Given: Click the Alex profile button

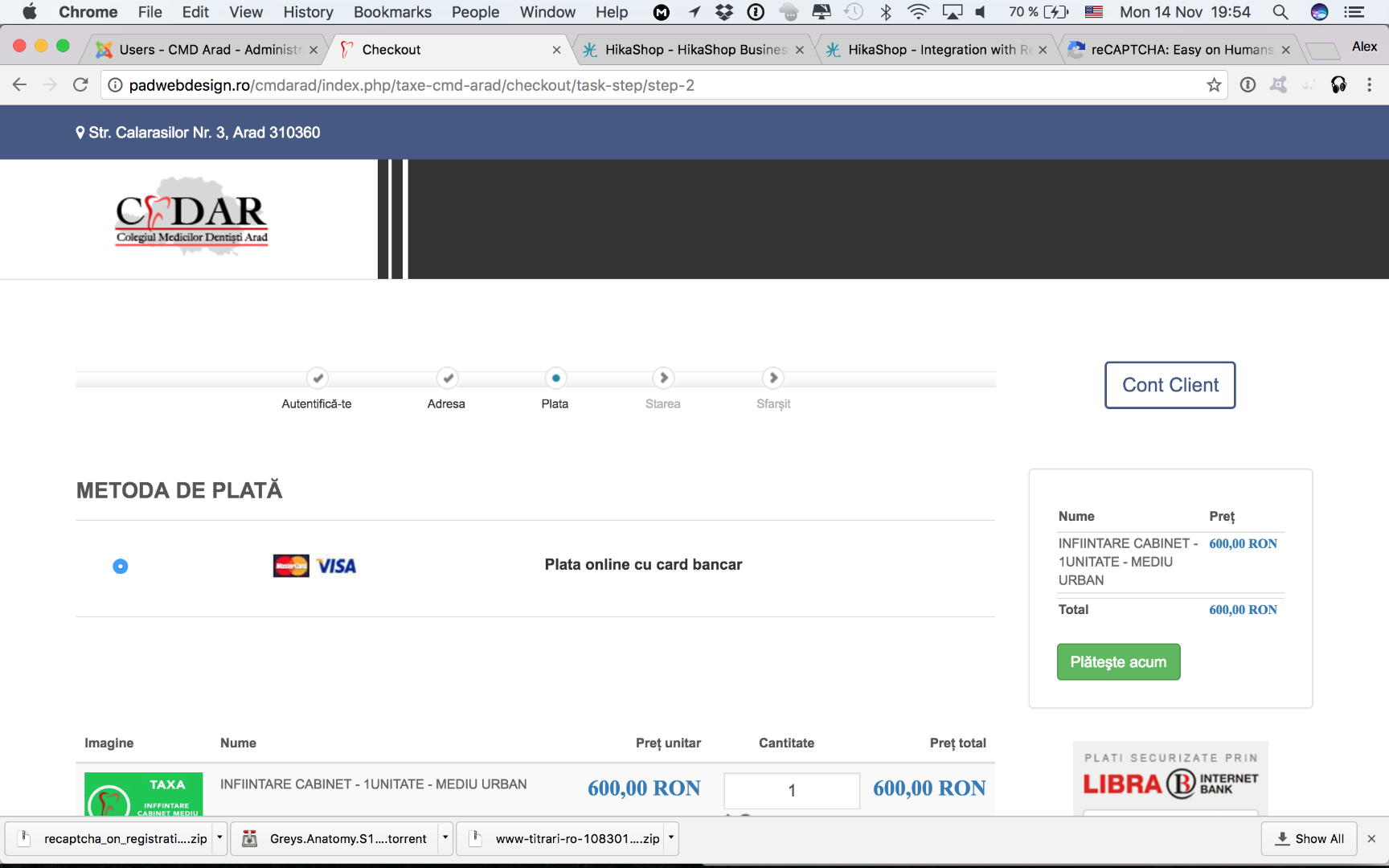Looking at the screenshot, I should pos(1364,47).
